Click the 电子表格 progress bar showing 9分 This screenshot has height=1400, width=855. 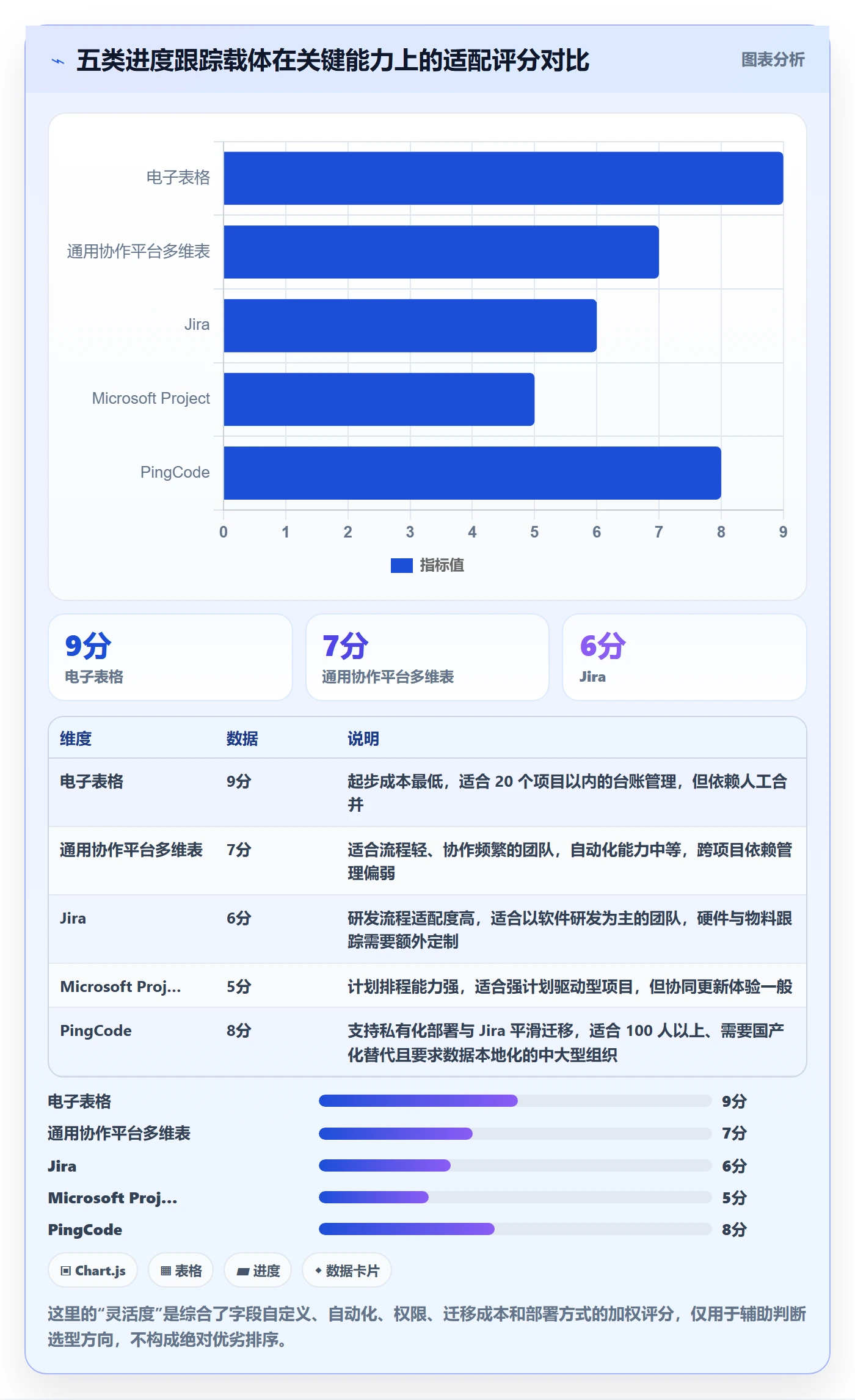(515, 1101)
